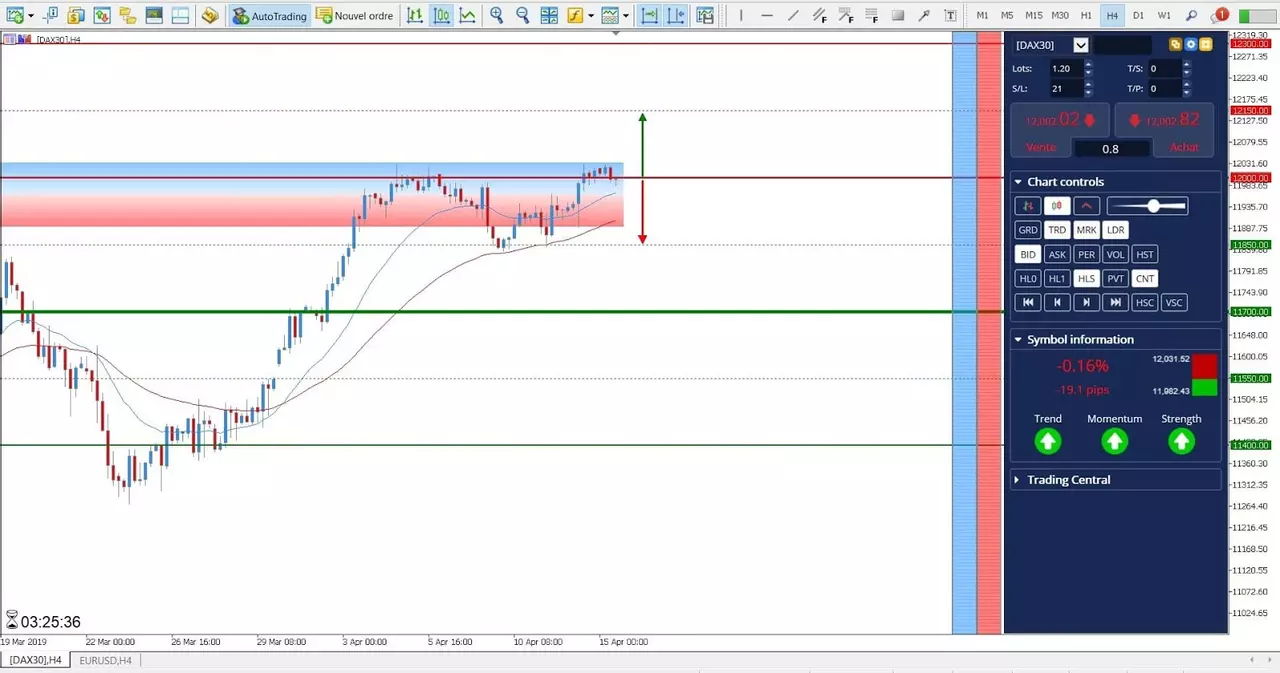This screenshot has height=673, width=1280.
Task: Toggle the GRD grid button
Action: click(x=1028, y=230)
